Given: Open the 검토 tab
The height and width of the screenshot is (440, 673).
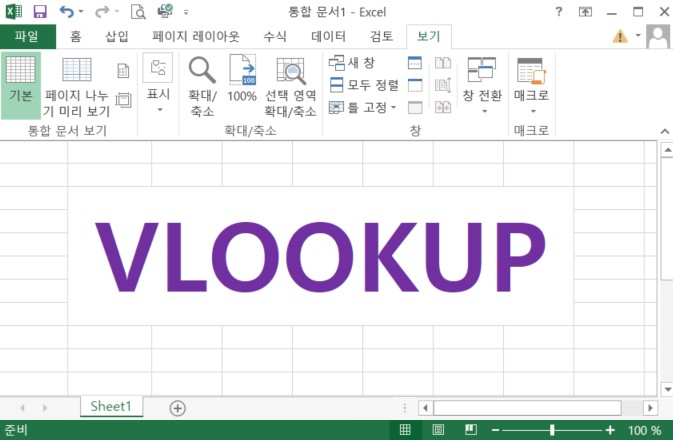Looking at the screenshot, I should (x=382, y=36).
